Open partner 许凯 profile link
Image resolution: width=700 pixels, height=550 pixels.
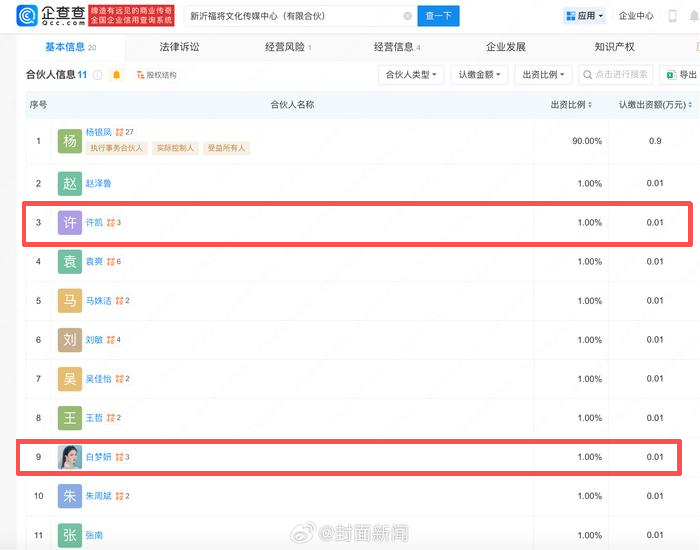[94, 222]
